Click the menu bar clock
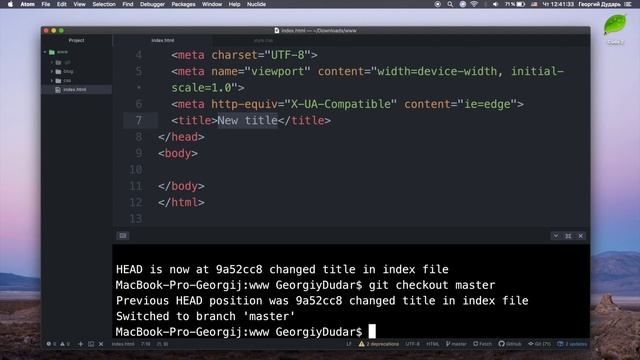The width and height of the screenshot is (640, 360). (x=558, y=4)
